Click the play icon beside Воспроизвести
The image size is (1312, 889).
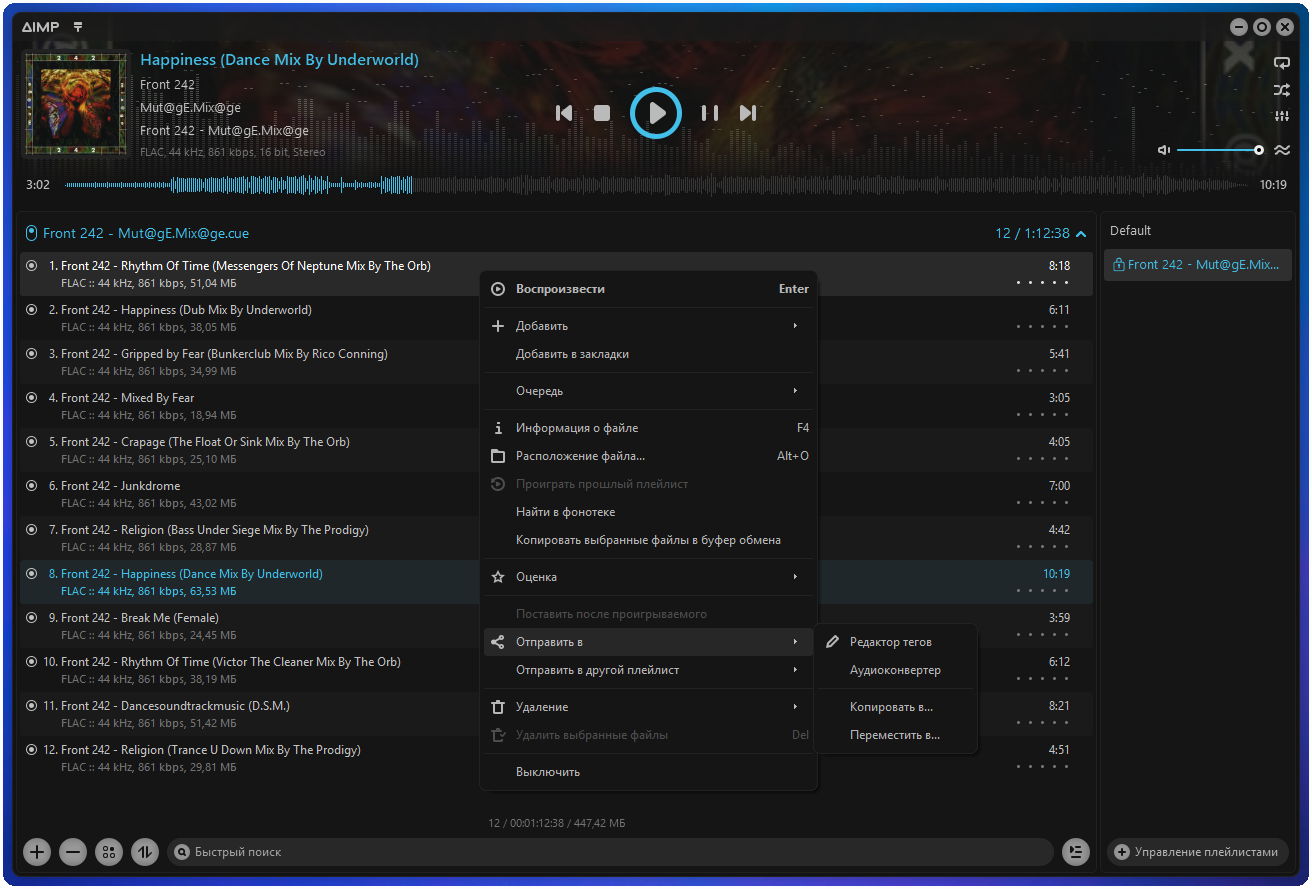(498, 289)
